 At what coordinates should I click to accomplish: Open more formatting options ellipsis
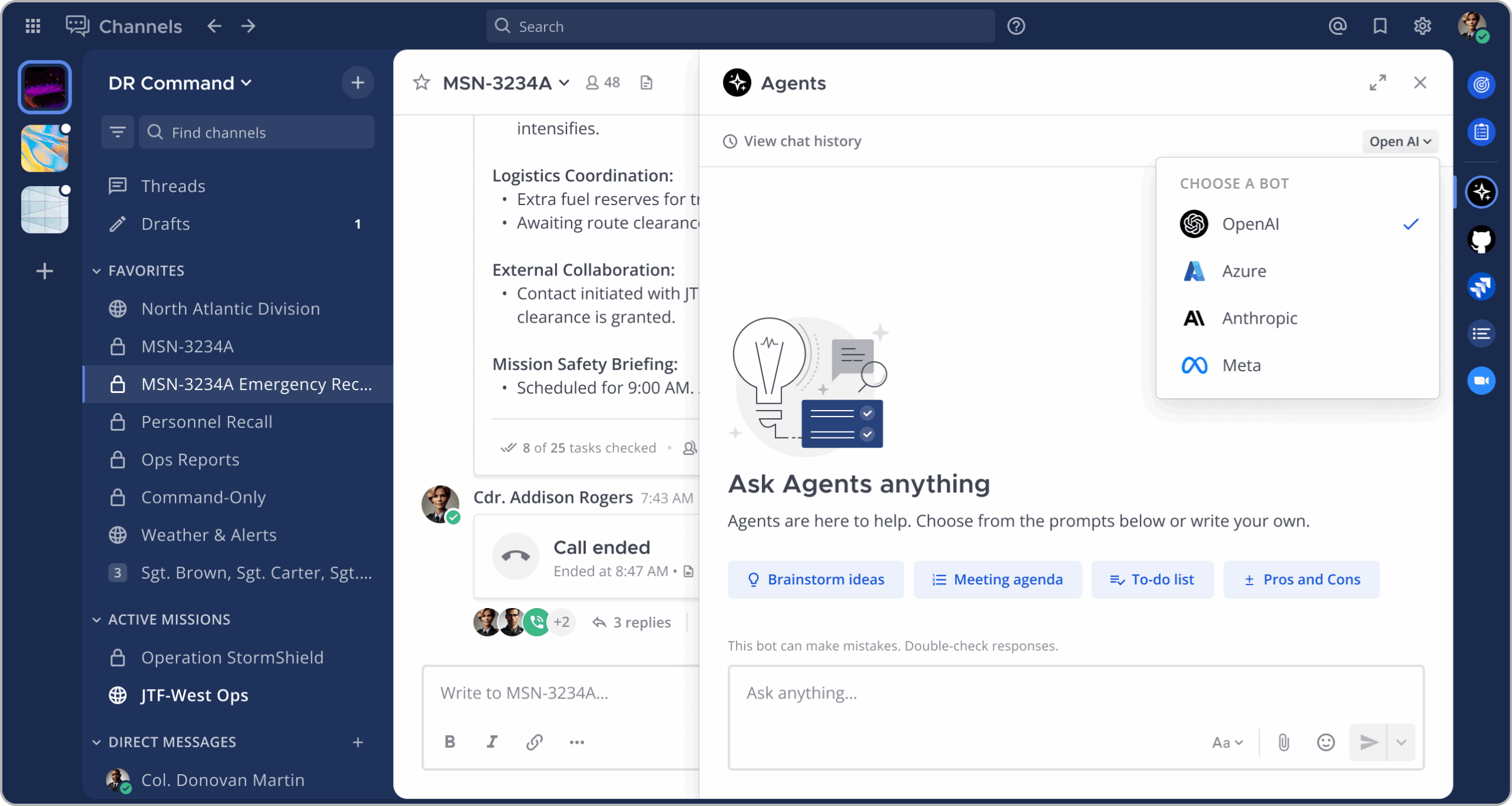click(x=577, y=742)
